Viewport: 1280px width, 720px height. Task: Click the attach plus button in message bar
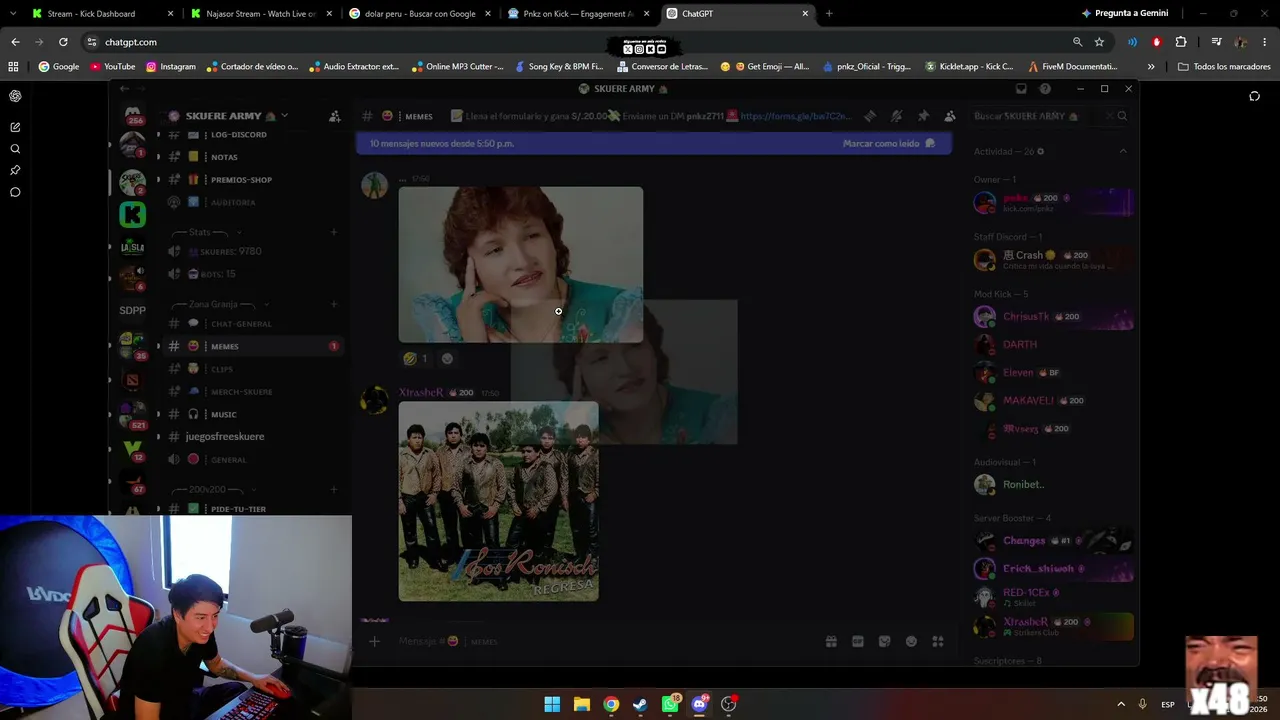pyautogui.click(x=374, y=641)
